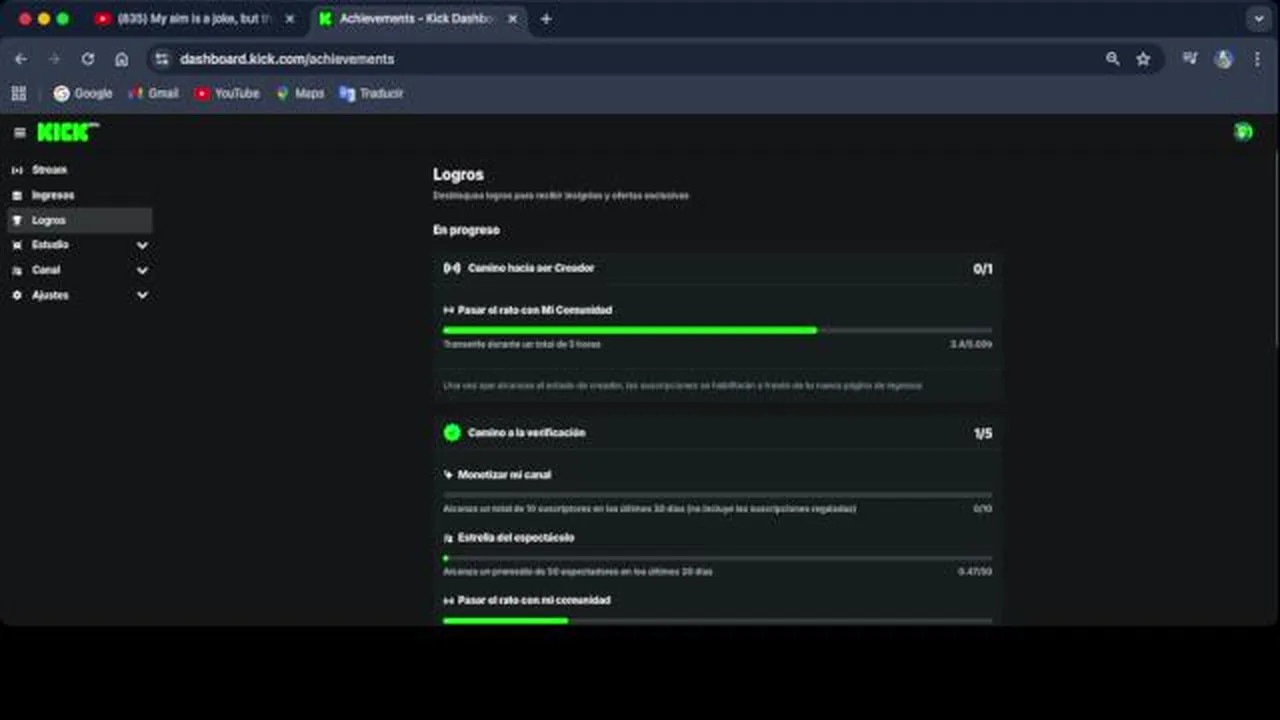Image resolution: width=1280 pixels, height=720 pixels.
Task: Open the apps grid in bookmarks bar
Action: coord(18,93)
